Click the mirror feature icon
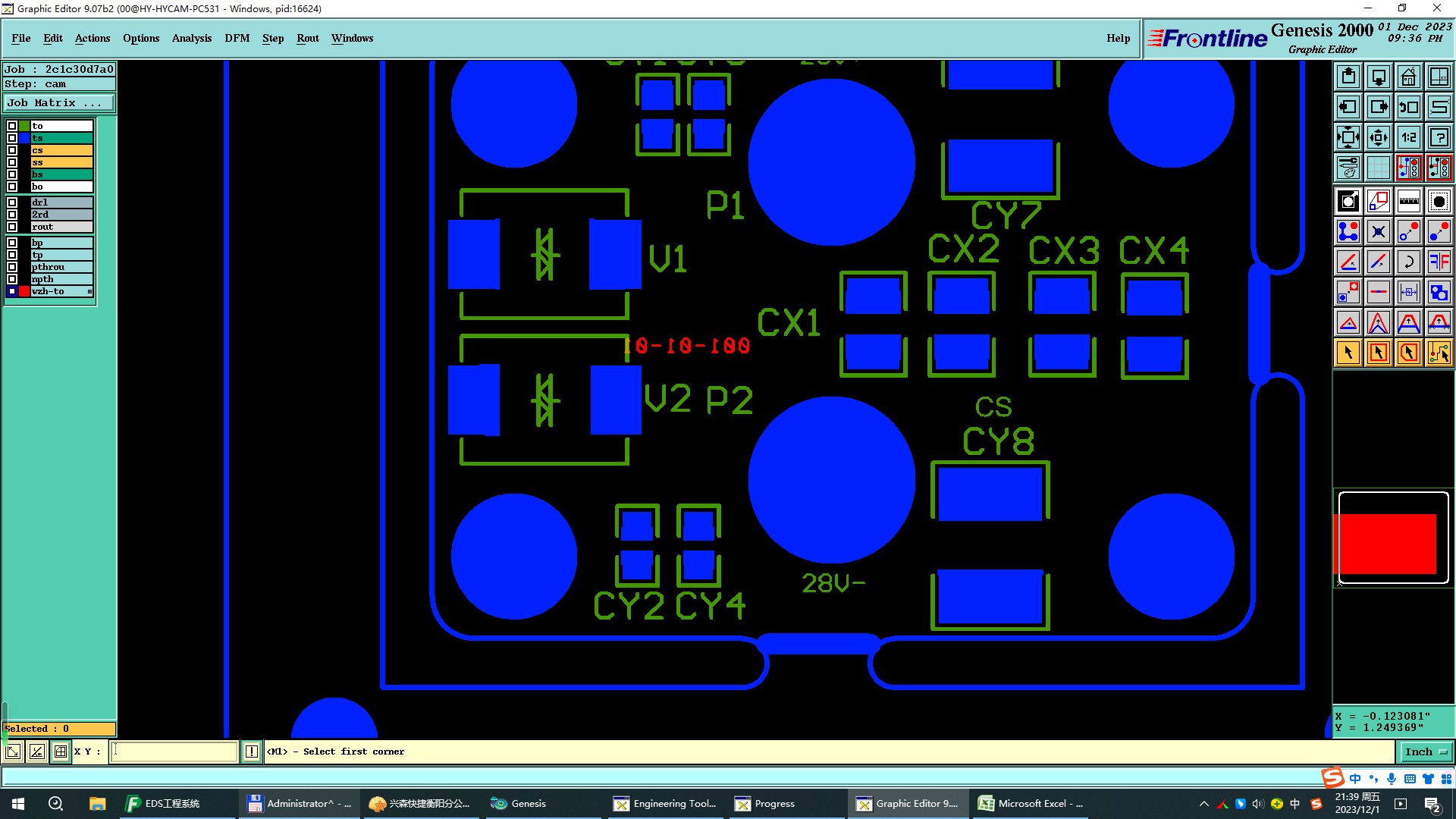 1439,262
